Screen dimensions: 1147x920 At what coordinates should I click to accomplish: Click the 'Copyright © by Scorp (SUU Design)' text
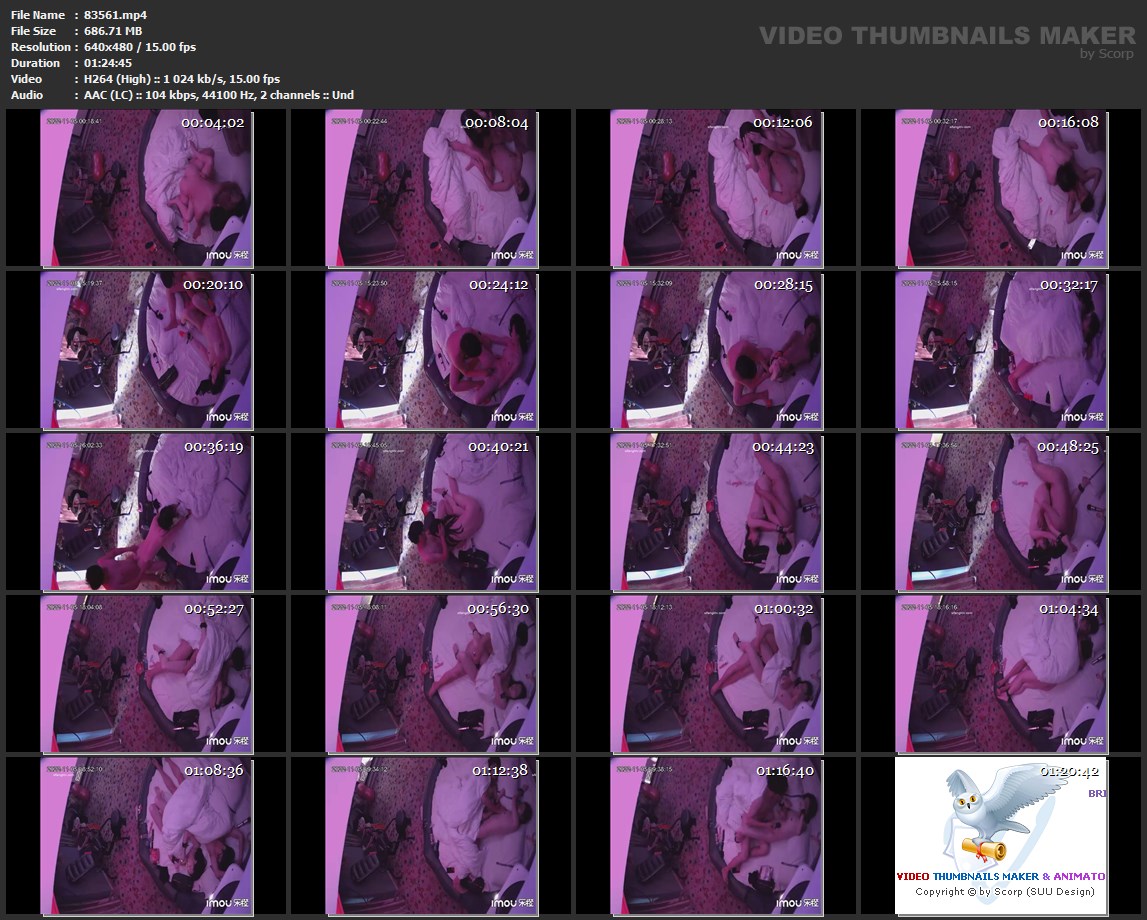click(x=1005, y=891)
